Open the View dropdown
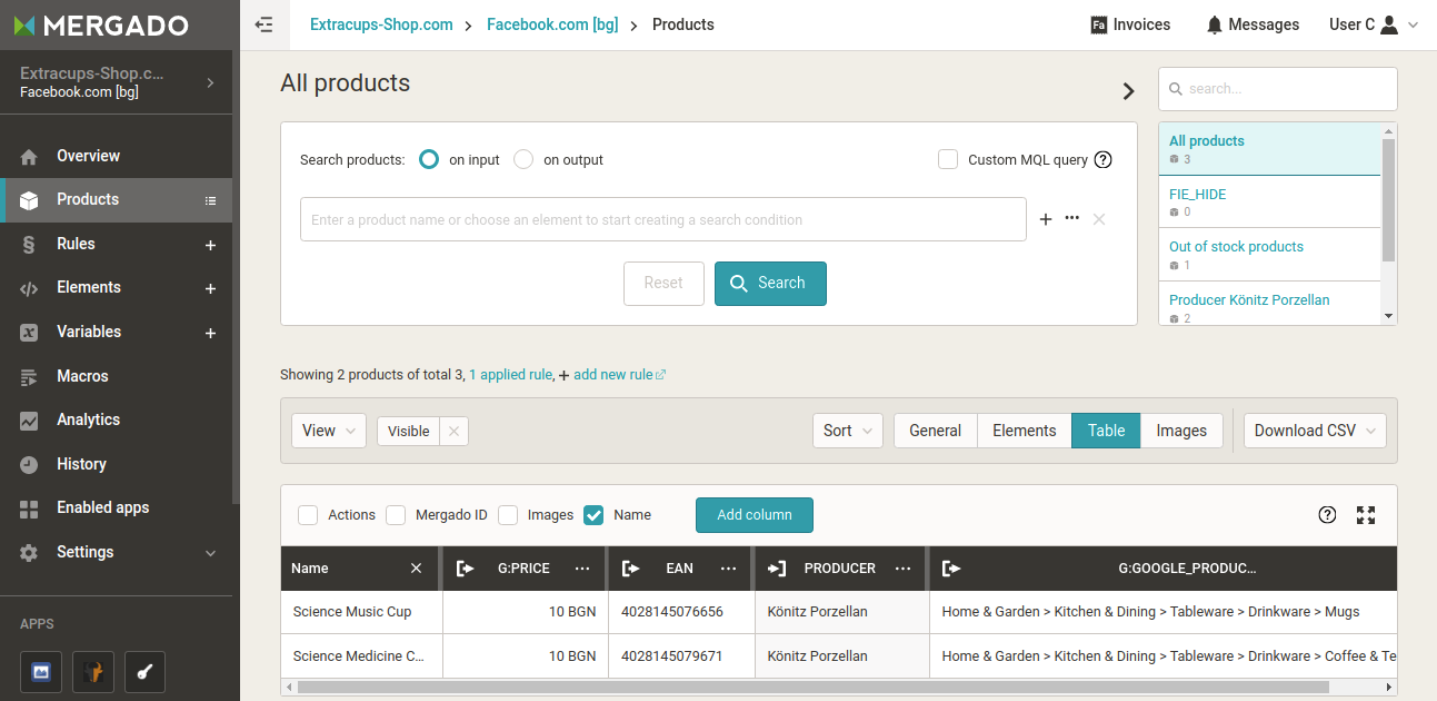The width and height of the screenshot is (1437, 701). coord(328,431)
